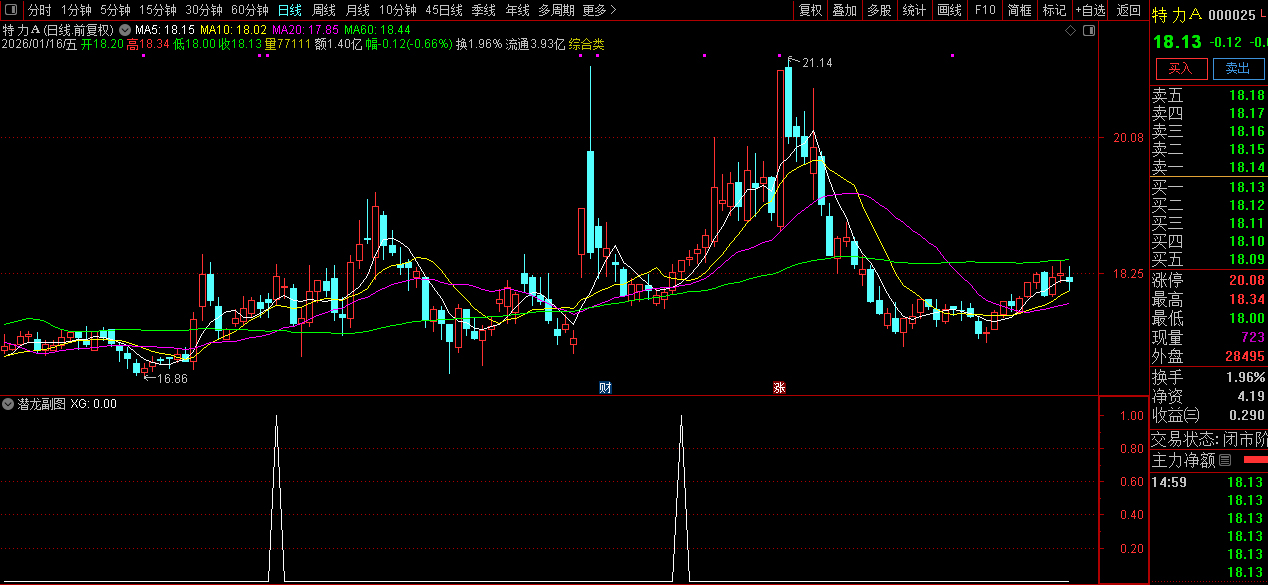Screen dimensions: 1268x585
Task: Click the red 涨 marker on chart
Action: 778,387
